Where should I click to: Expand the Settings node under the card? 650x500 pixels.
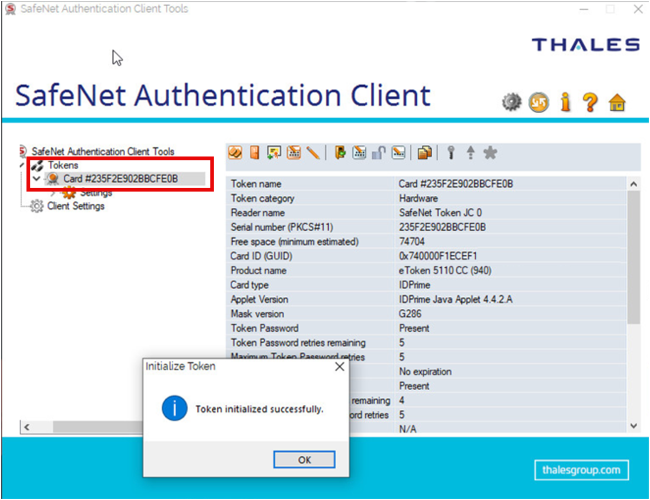click(53, 193)
